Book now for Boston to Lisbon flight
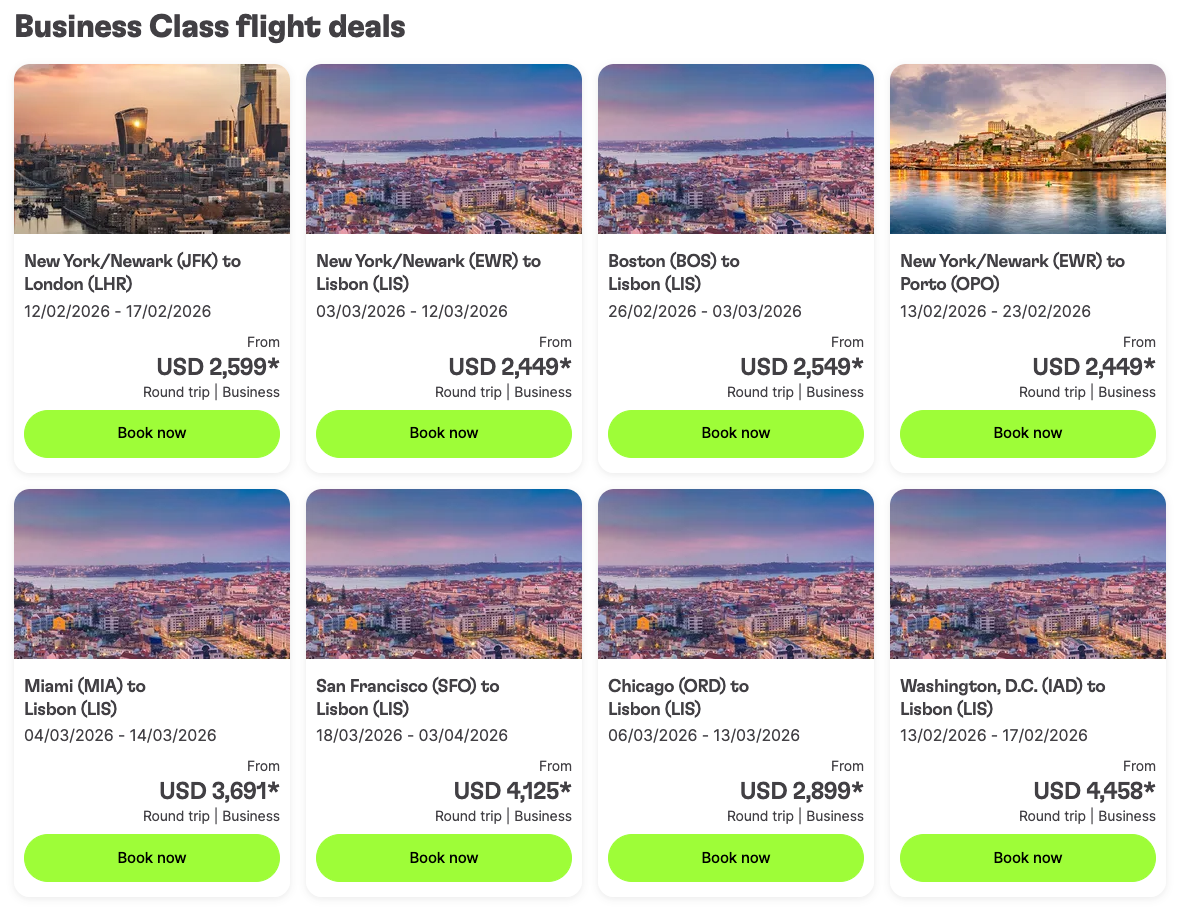 736,433
